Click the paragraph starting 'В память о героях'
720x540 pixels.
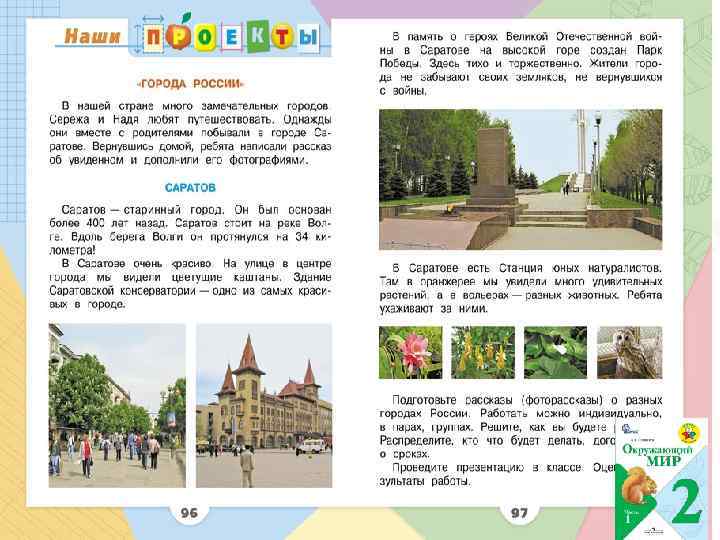[x=521, y=63]
